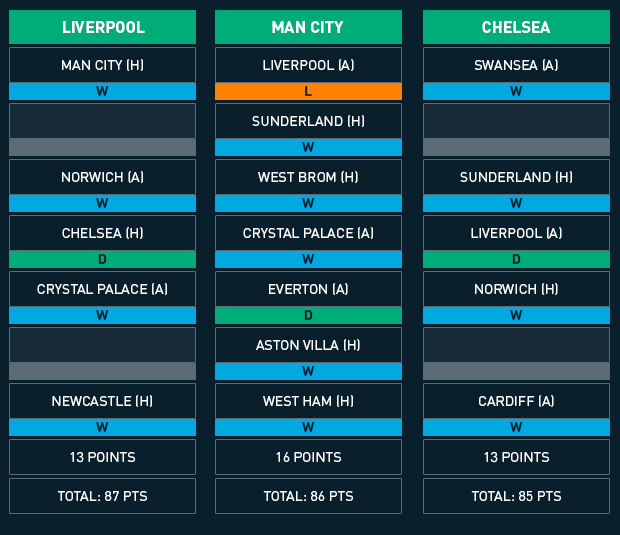Click Man City's Sunderland (H) fixture

tap(308, 121)
